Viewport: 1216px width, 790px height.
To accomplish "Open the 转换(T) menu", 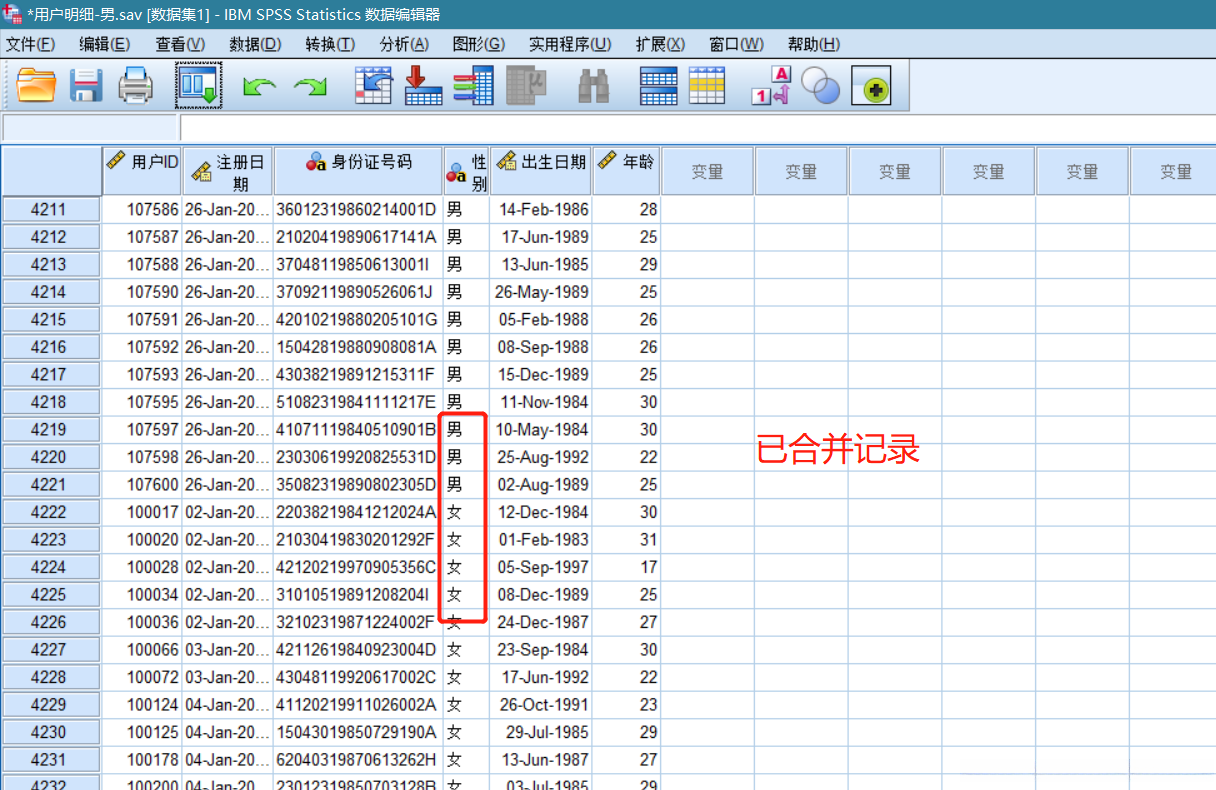I will [330, 44].
